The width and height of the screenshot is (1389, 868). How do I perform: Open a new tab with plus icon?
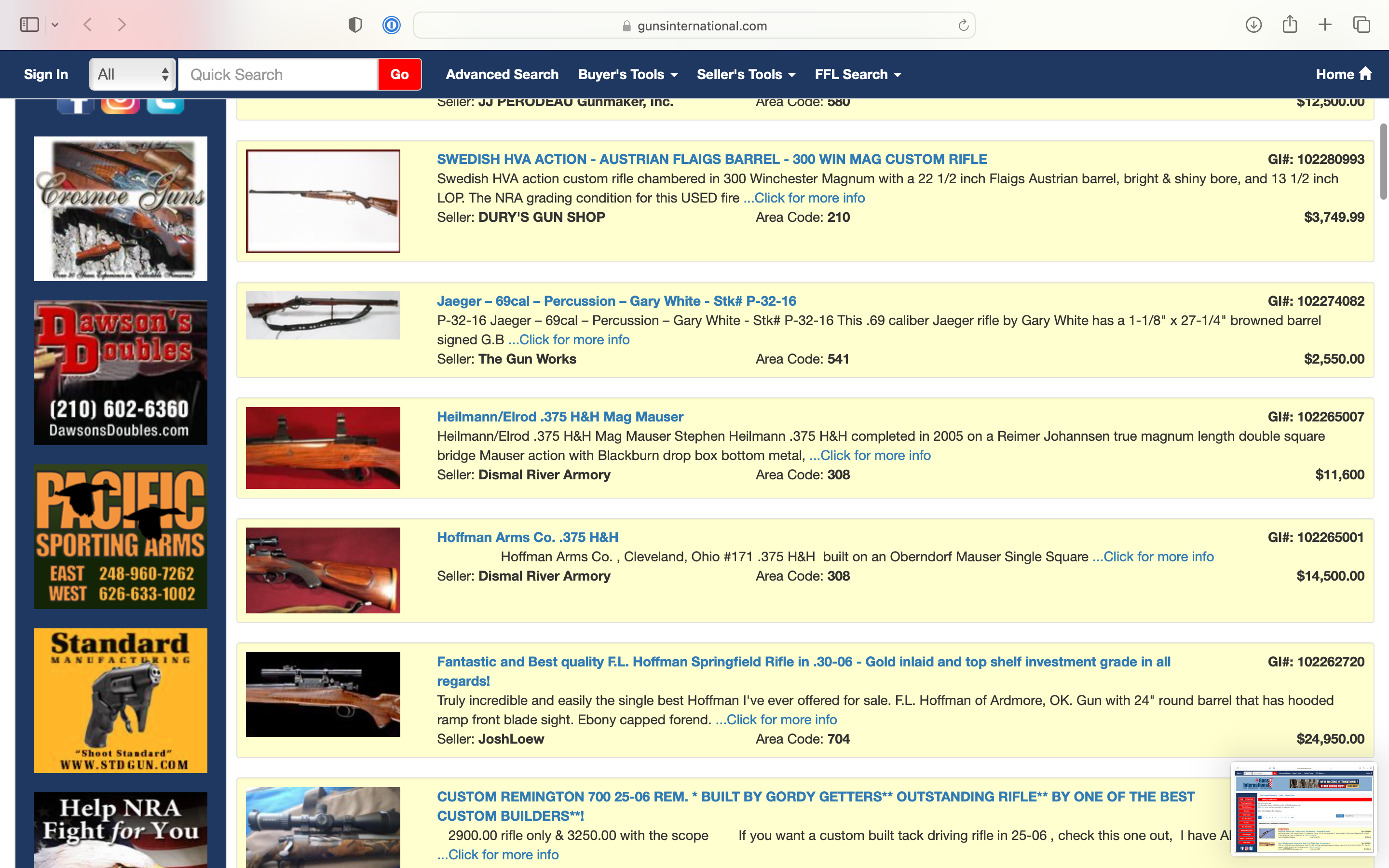click(x=1325, y=25)
